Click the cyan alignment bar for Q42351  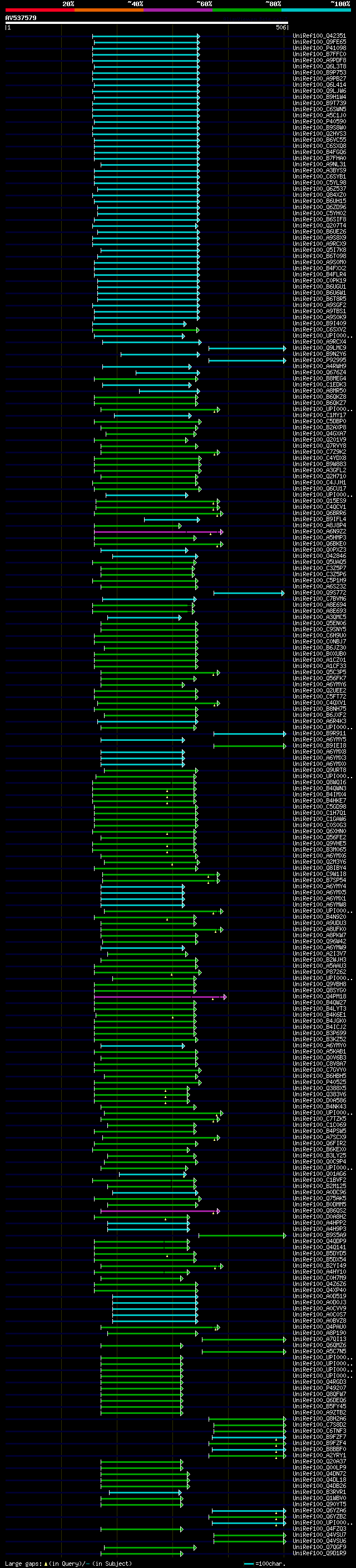pyautogui.click(x=146, y=37)
